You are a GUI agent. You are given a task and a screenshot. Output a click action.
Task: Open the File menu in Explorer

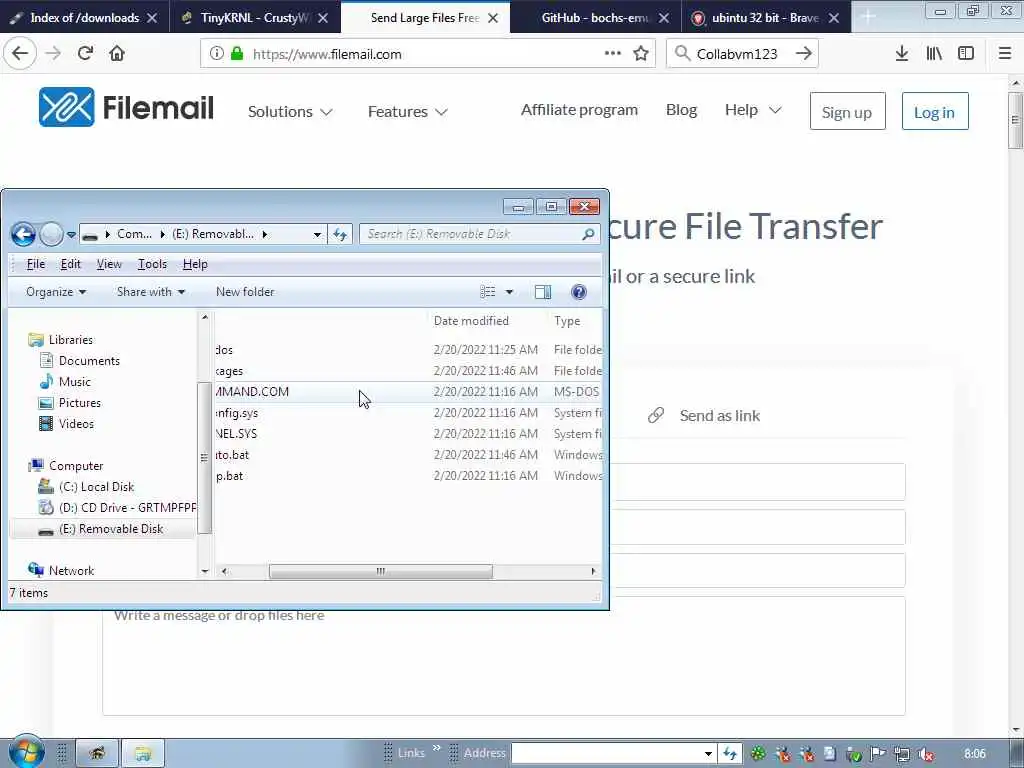pos(35,264)
